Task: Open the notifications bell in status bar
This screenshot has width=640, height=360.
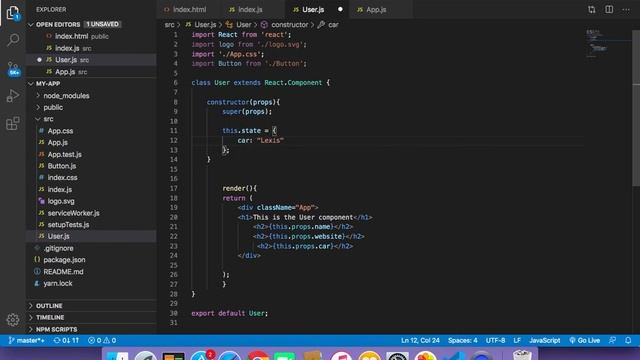Action: (628, 340)
